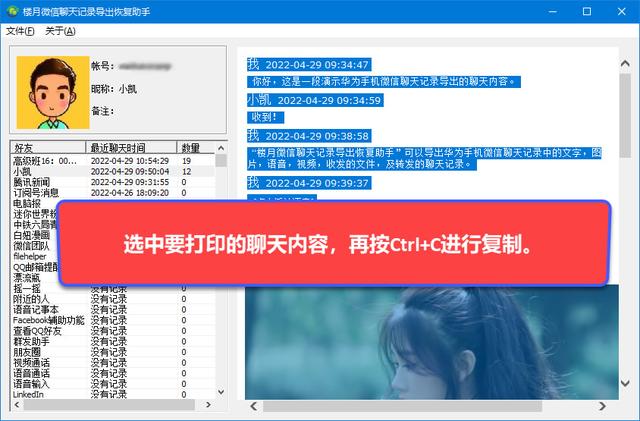Select the 订阅号消息 friend row
This screenshot has height=421, width=640.
point(113,193)
